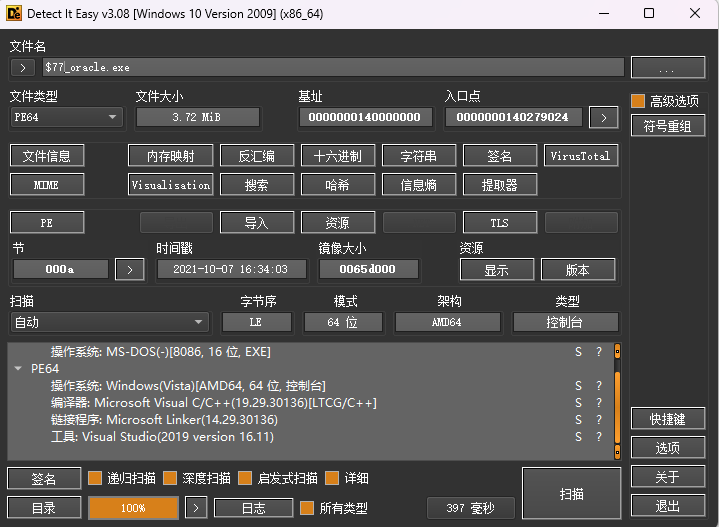The width and height of the screenshot is (719, 527).
Task: Disable the 递归扫描 checkbox
Action: tap(95, 478)
